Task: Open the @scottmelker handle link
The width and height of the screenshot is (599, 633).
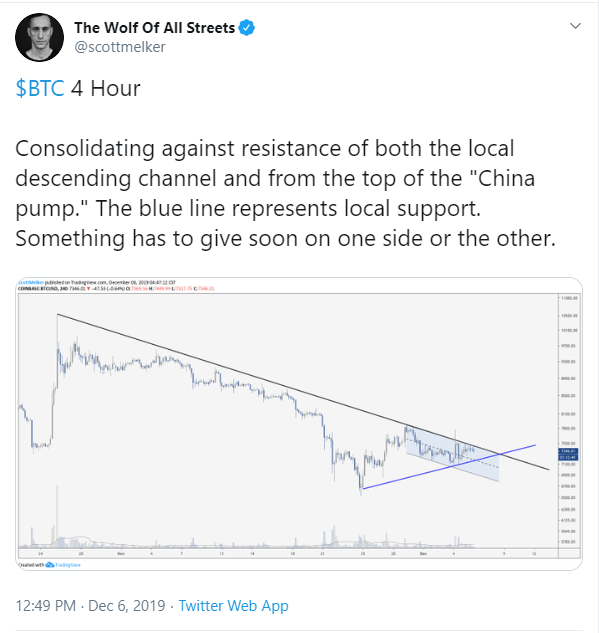Action: pos(120,47)
